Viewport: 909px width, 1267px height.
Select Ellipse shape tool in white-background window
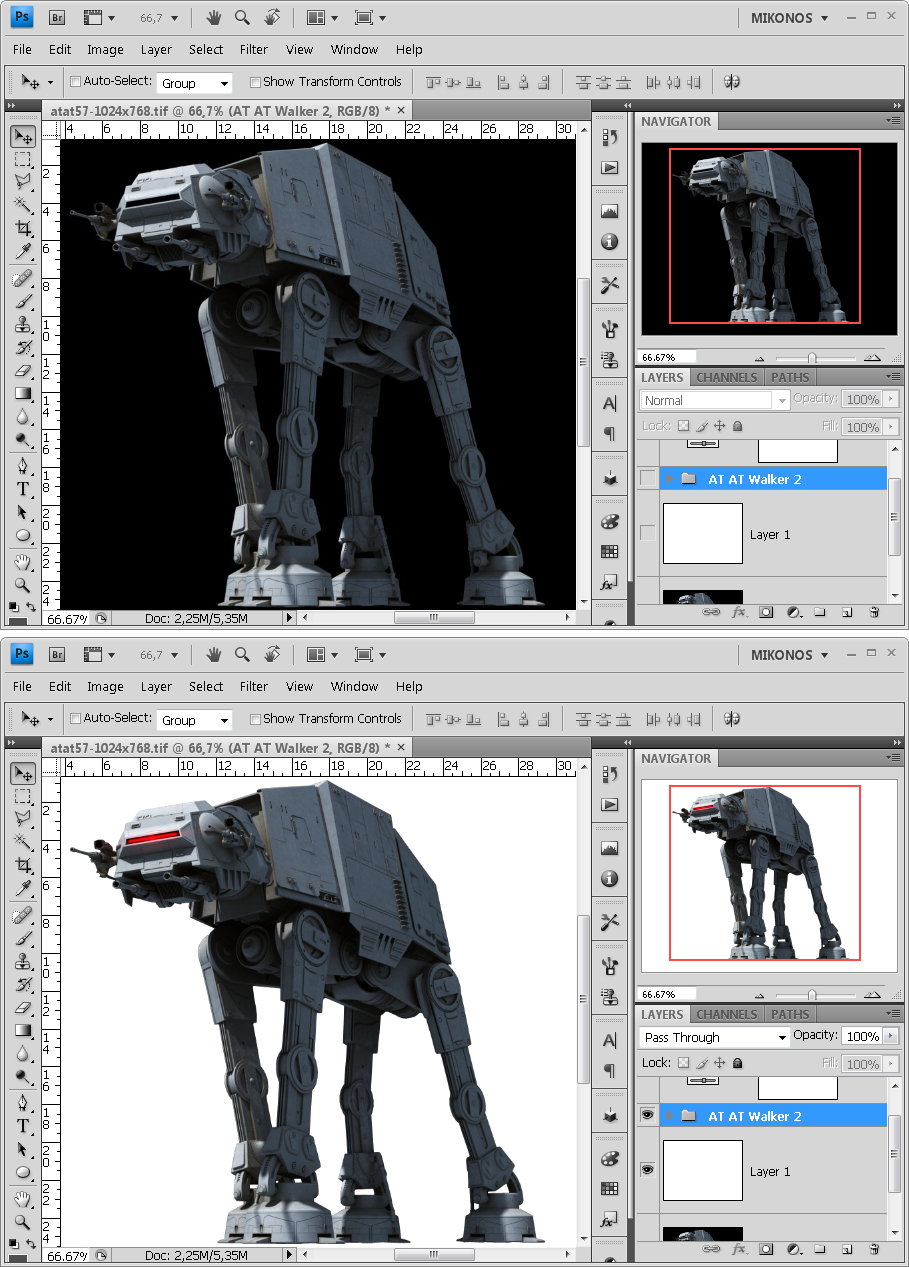(x=23, y=1172)
